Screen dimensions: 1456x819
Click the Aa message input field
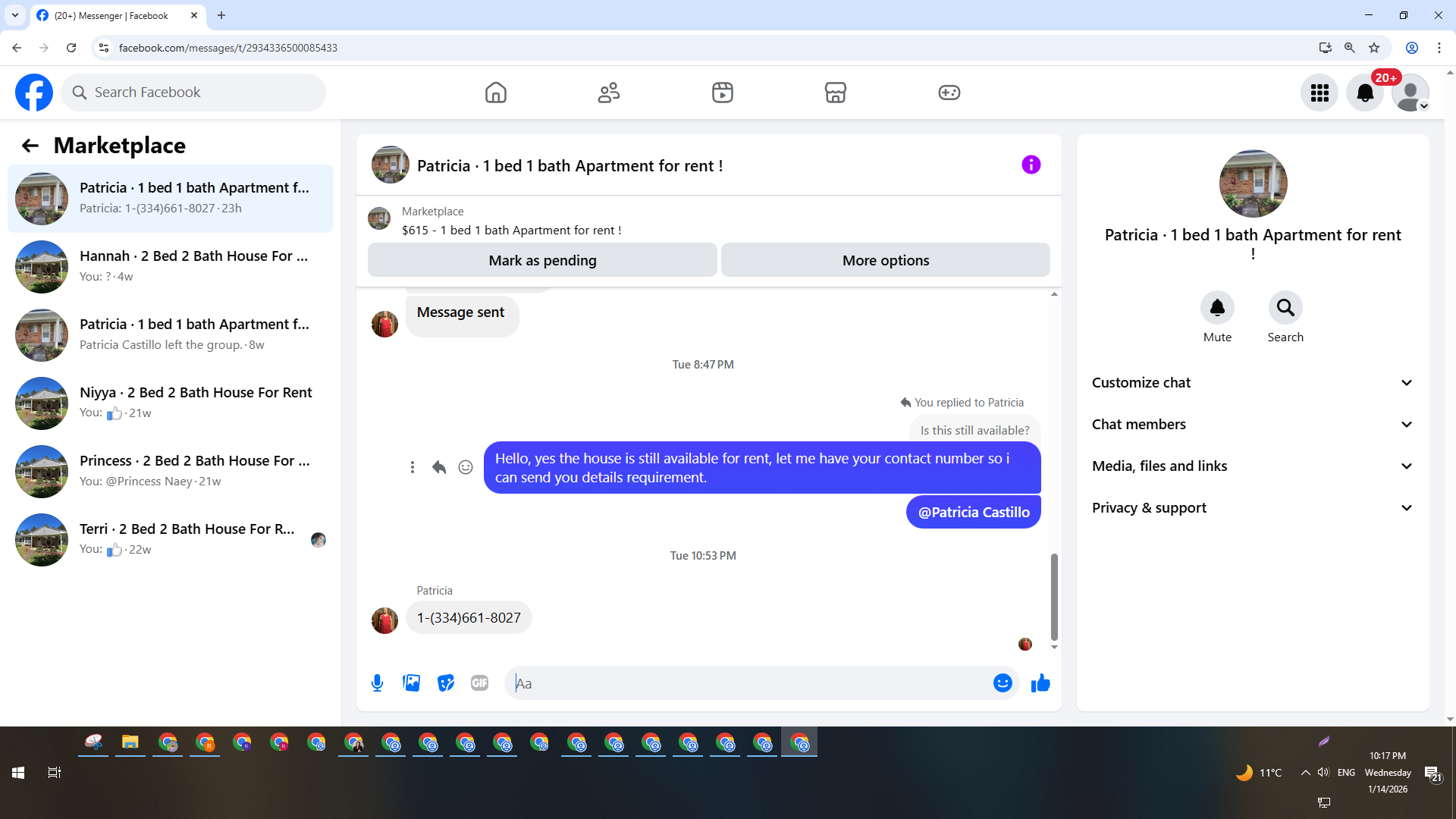coord(751,683)
